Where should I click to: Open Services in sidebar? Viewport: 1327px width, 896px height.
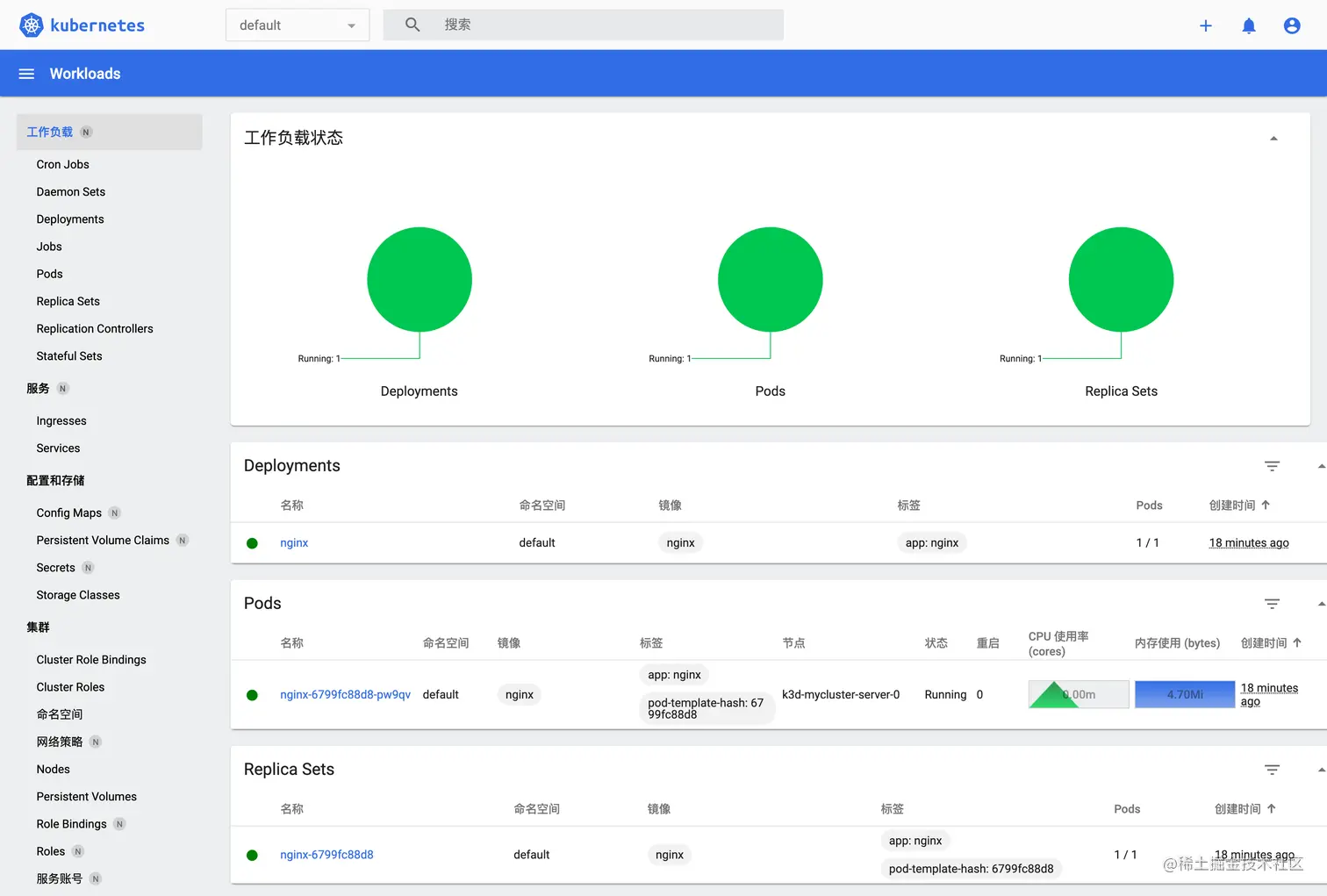[58, 448]
